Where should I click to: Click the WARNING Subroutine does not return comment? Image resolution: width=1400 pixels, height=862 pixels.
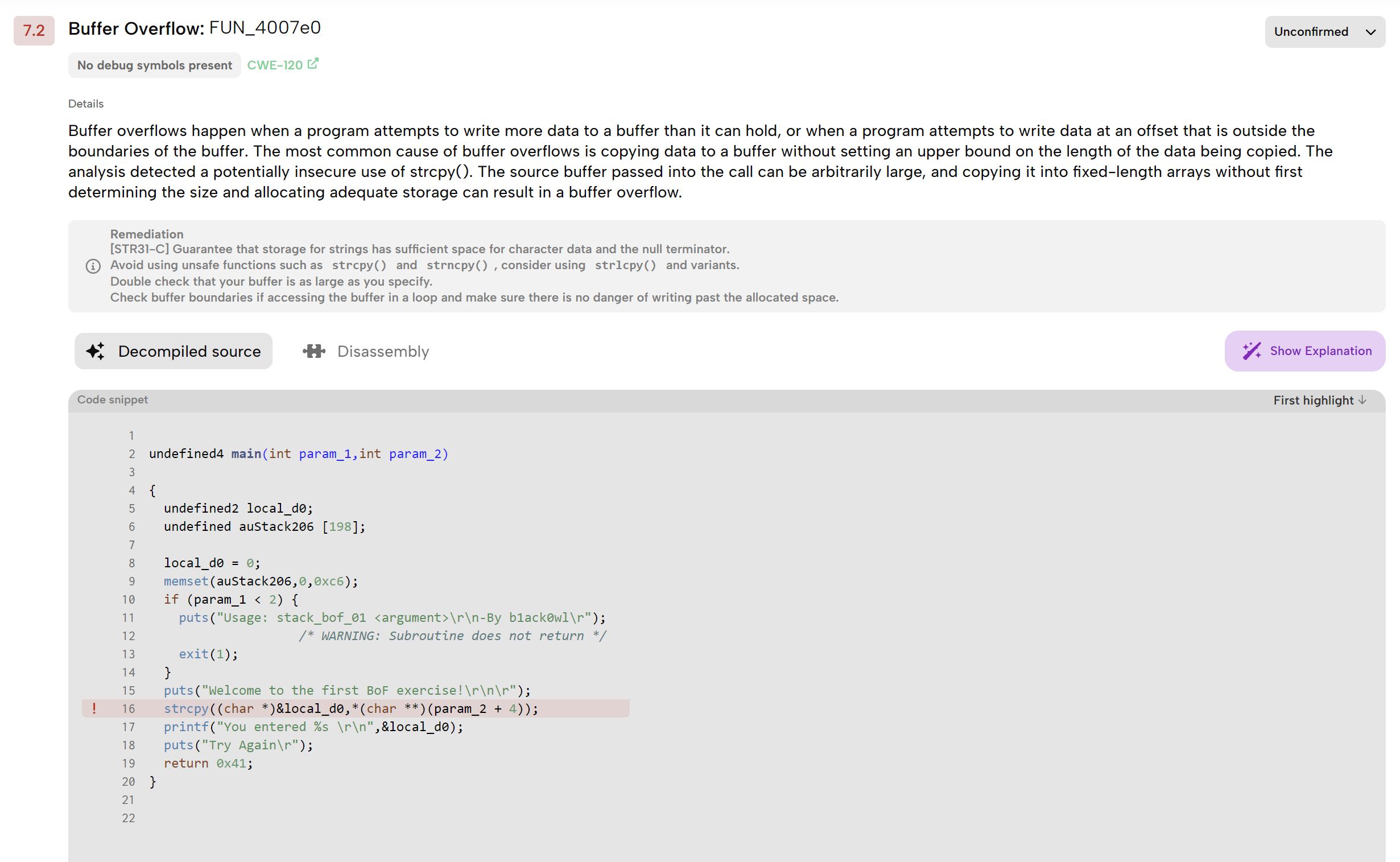tap(452, 636)
